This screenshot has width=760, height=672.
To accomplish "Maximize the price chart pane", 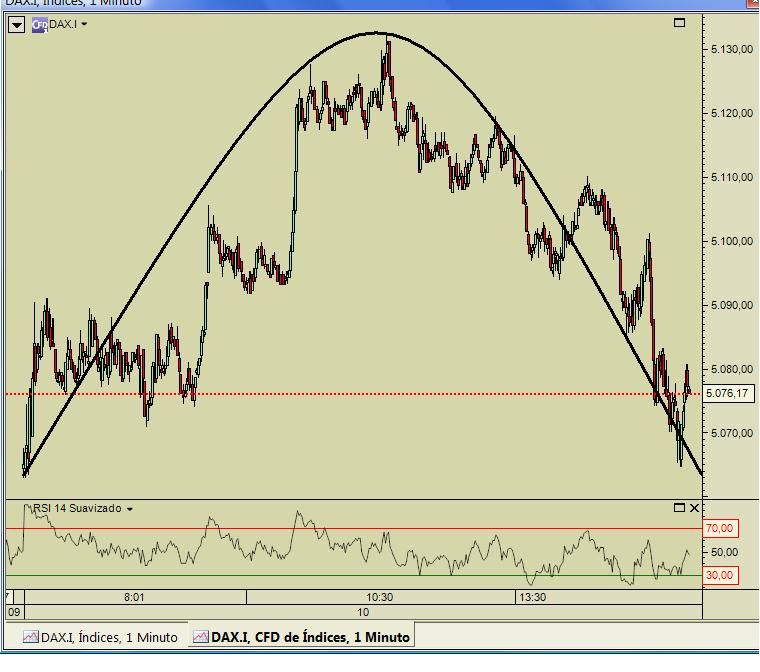I will click(x=680, y=22).
